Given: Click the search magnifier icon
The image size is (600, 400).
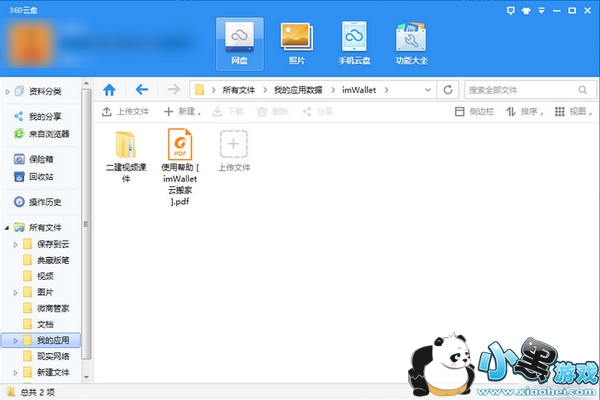Looking at the screenshot, I should pos(583,90).
